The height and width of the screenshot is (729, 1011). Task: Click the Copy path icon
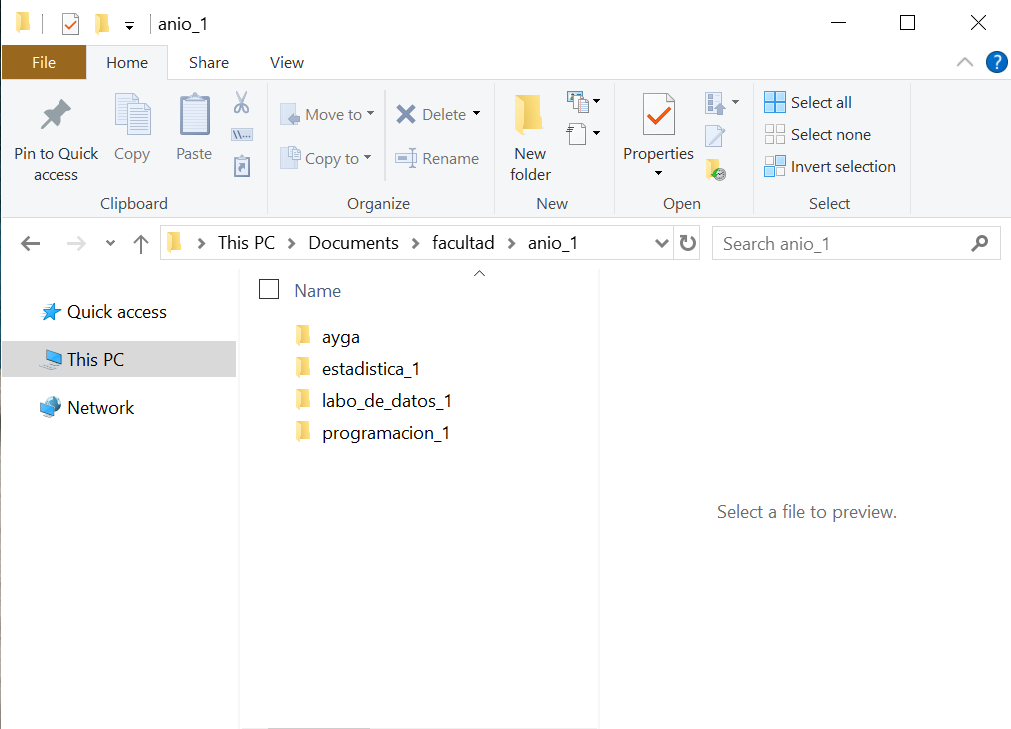tap(241, 134)
